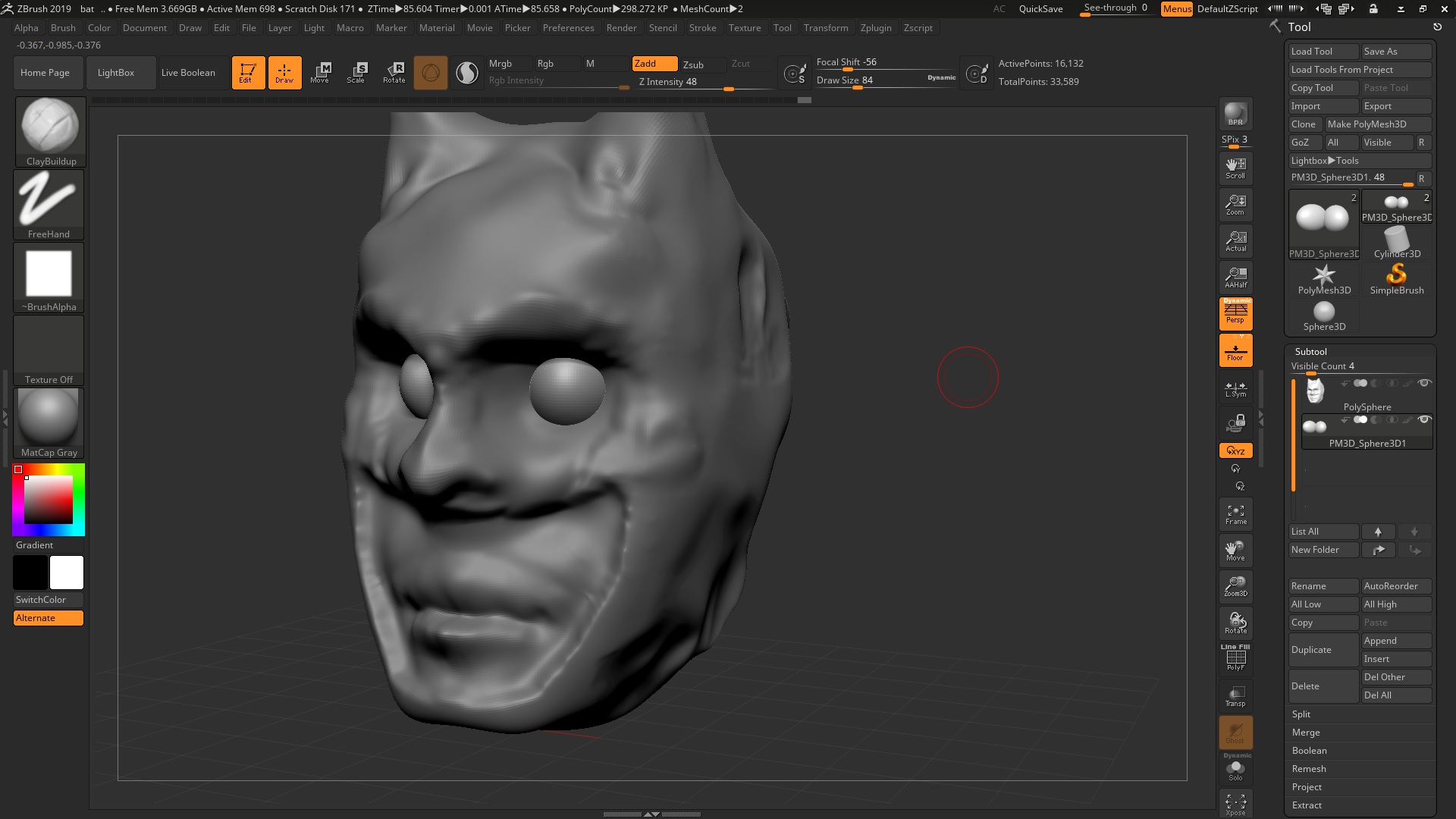
Task: Click the Zoom canvas icon
Action: click(x=1235, y=205)
